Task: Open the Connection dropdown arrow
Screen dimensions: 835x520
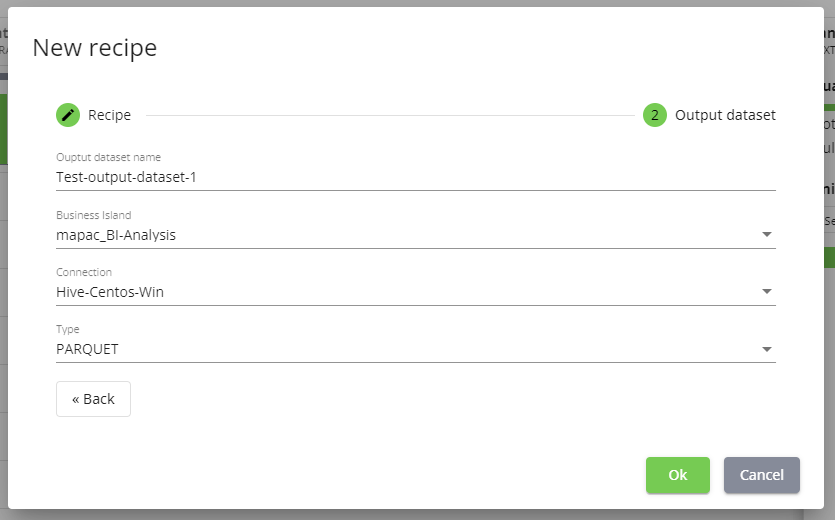Action: (766, 292)
